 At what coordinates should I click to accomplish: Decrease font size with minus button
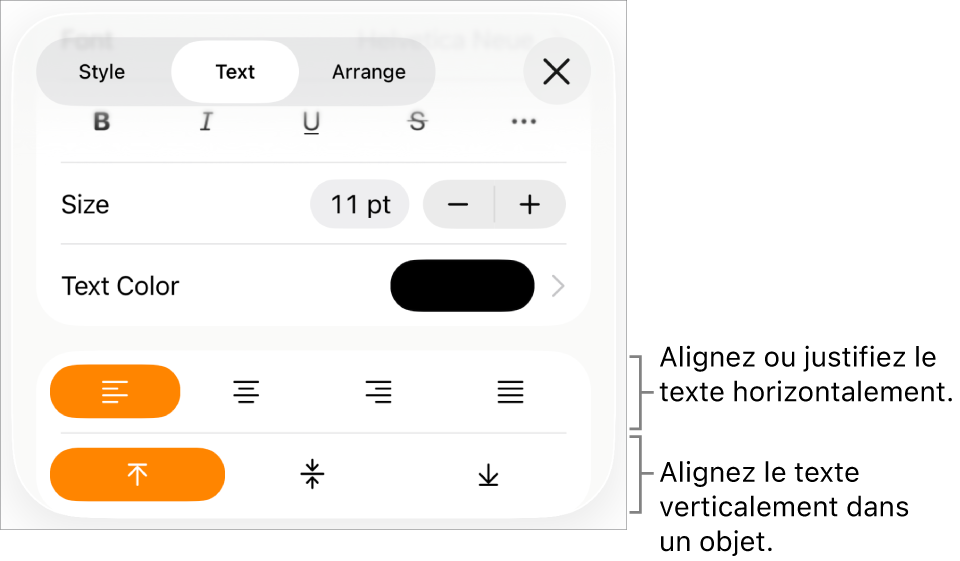point(458,205)
